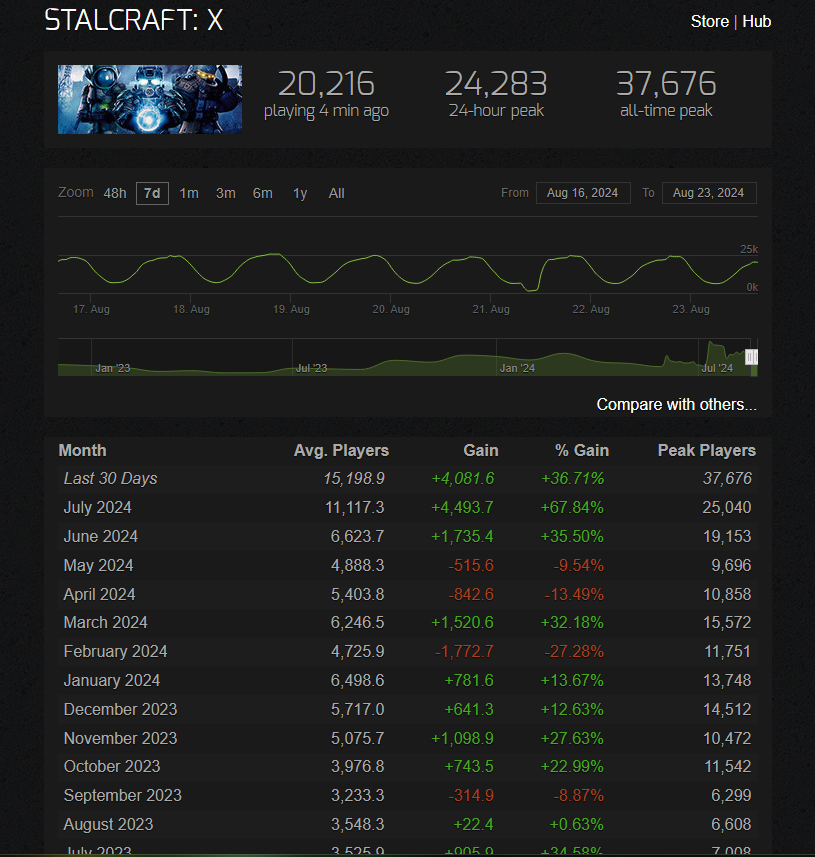Click the 15,572 peak for March 2024
This screenshot has width=815, height=857.
tap(727, 623)
